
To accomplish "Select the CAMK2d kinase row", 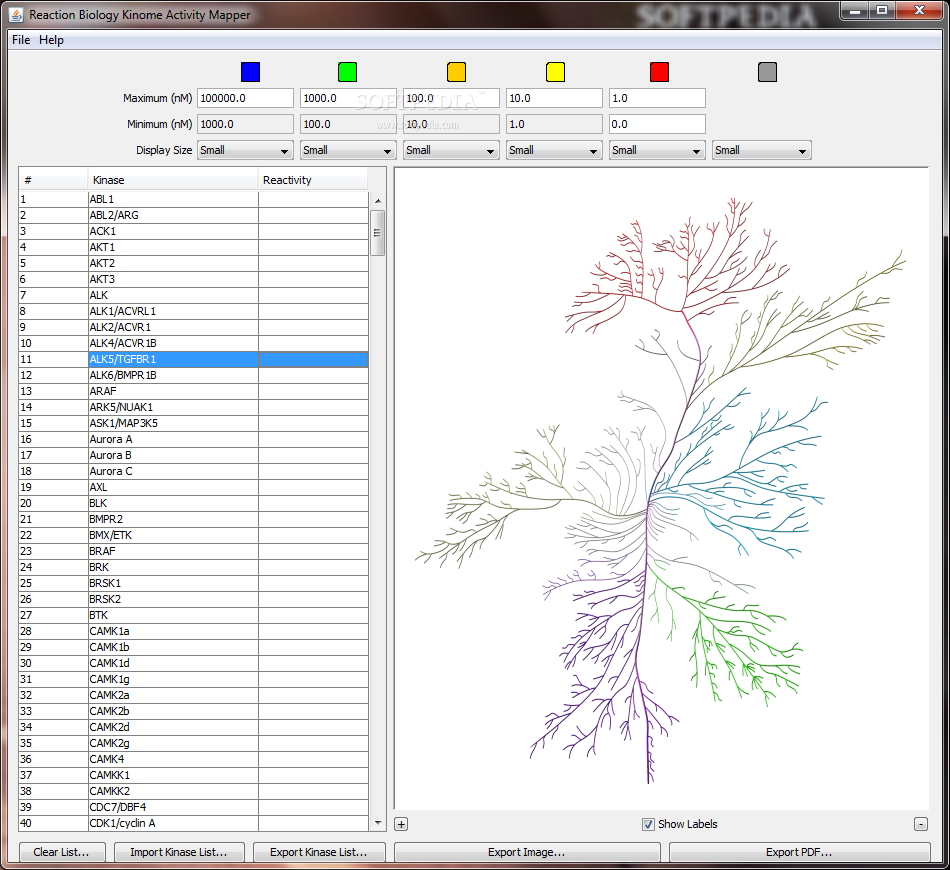I will pos(193,727).
